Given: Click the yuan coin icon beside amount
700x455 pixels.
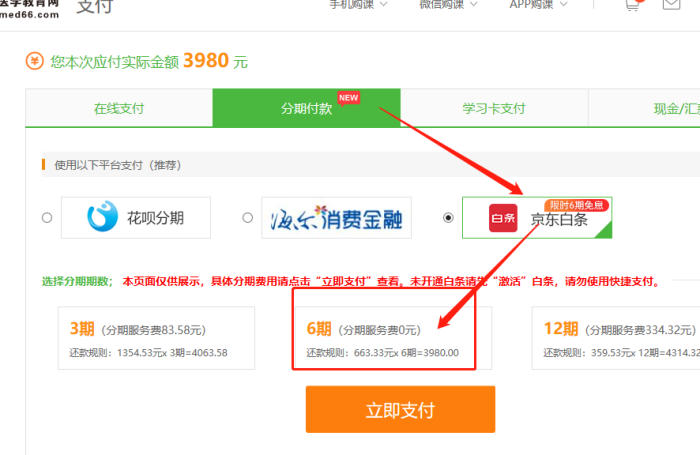Looking at the screenshot, I should [x=35, y=62].
